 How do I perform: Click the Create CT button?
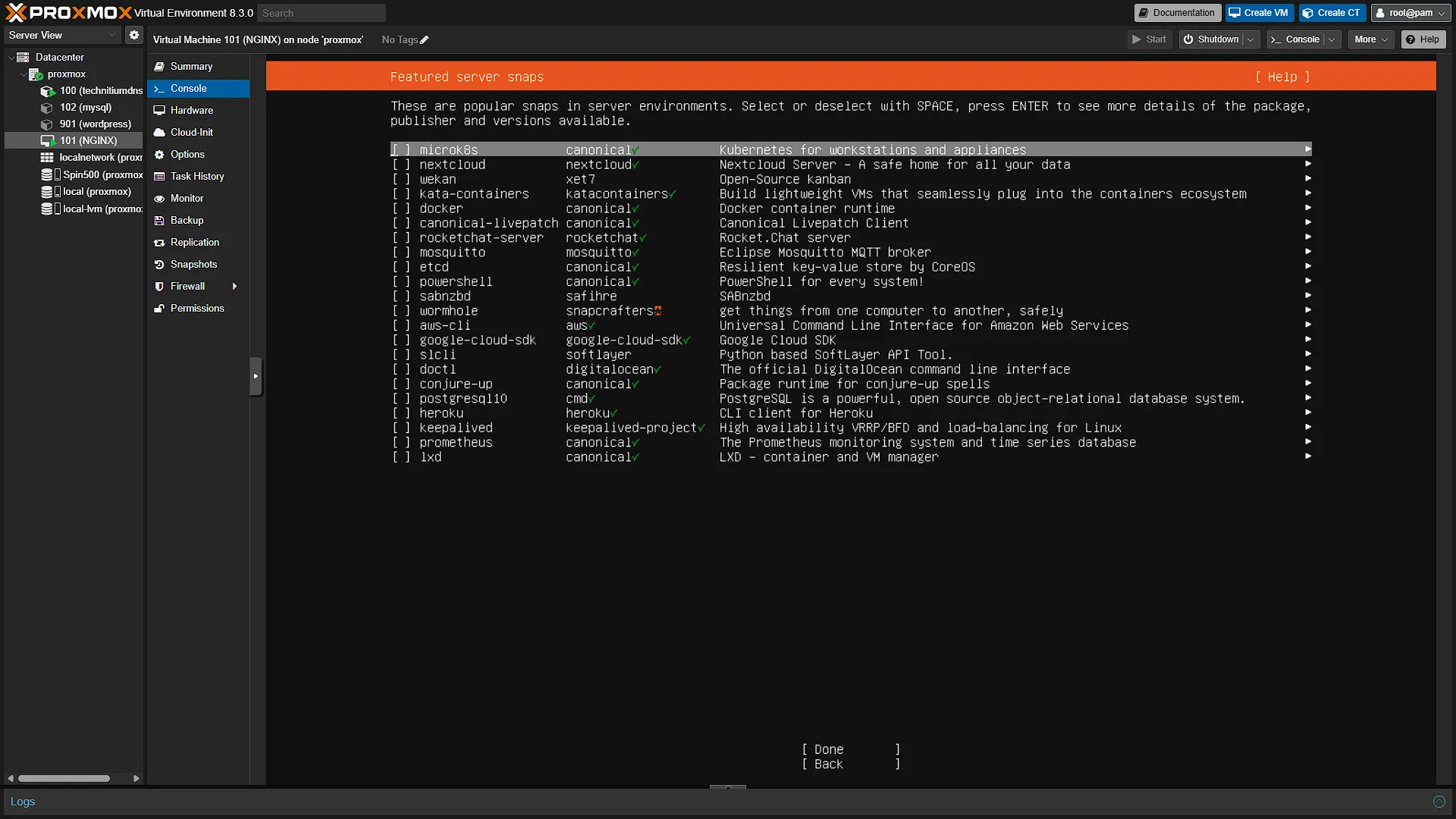tap(1332, 13)
